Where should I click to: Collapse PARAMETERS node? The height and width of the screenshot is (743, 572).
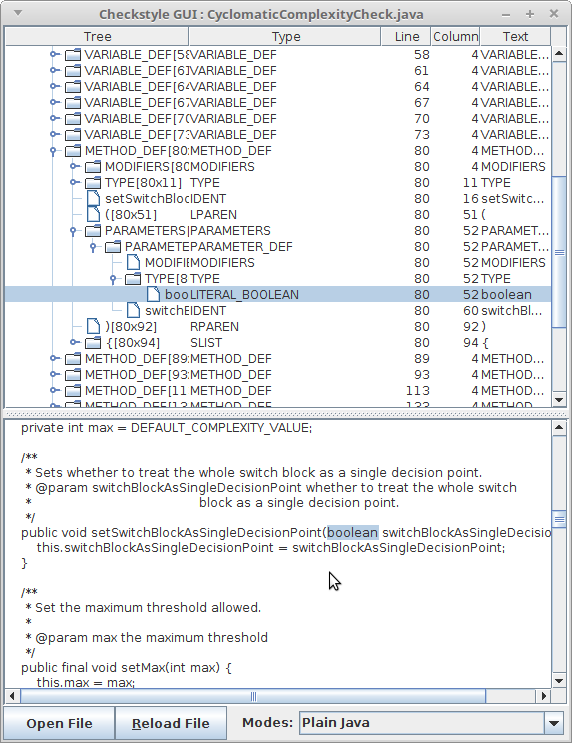pos(73,232)
